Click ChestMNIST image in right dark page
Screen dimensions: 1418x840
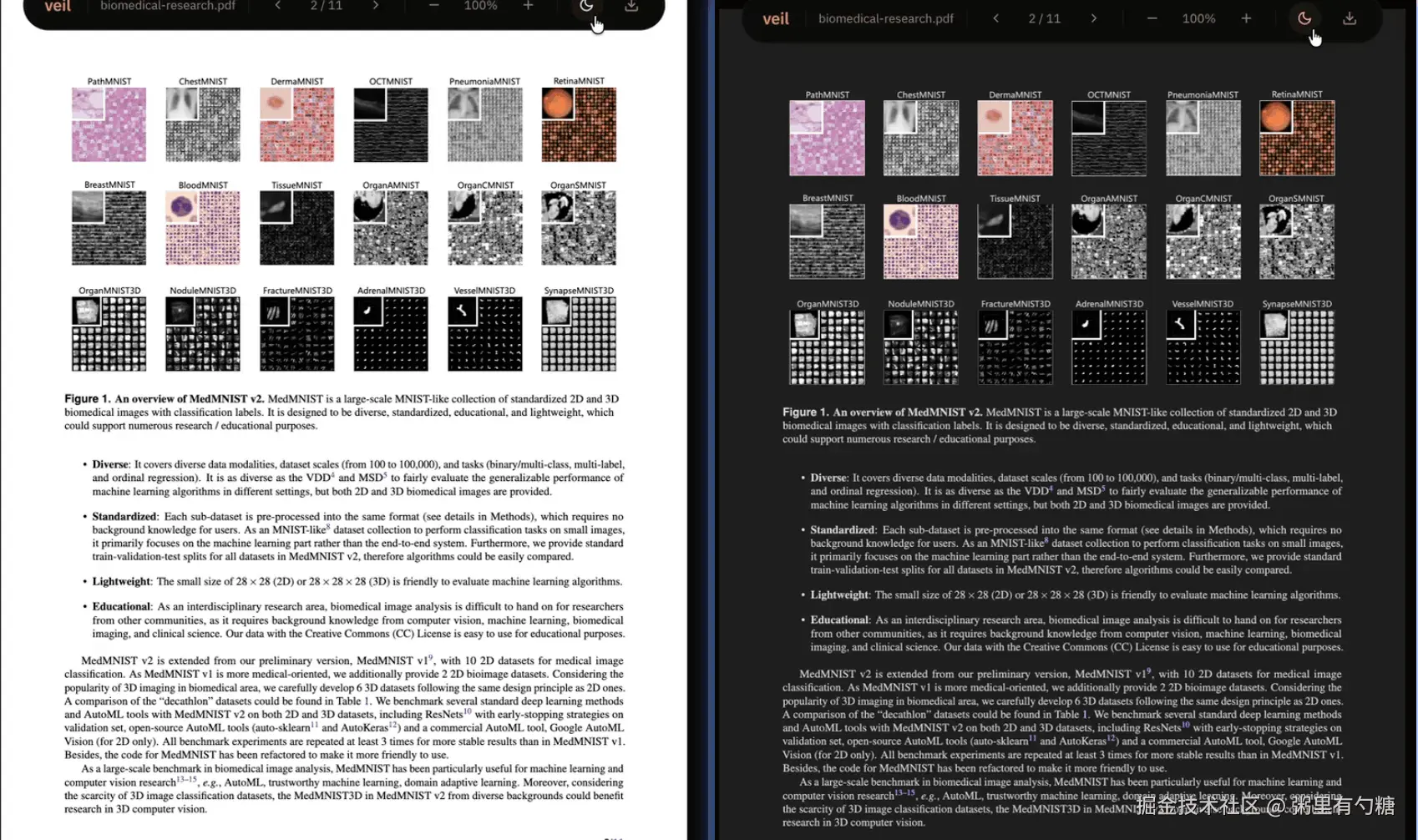[x=921, y=138]
